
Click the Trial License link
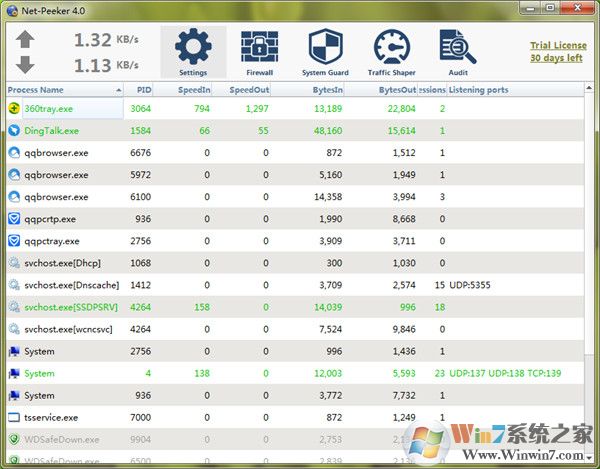click(556, 45)
